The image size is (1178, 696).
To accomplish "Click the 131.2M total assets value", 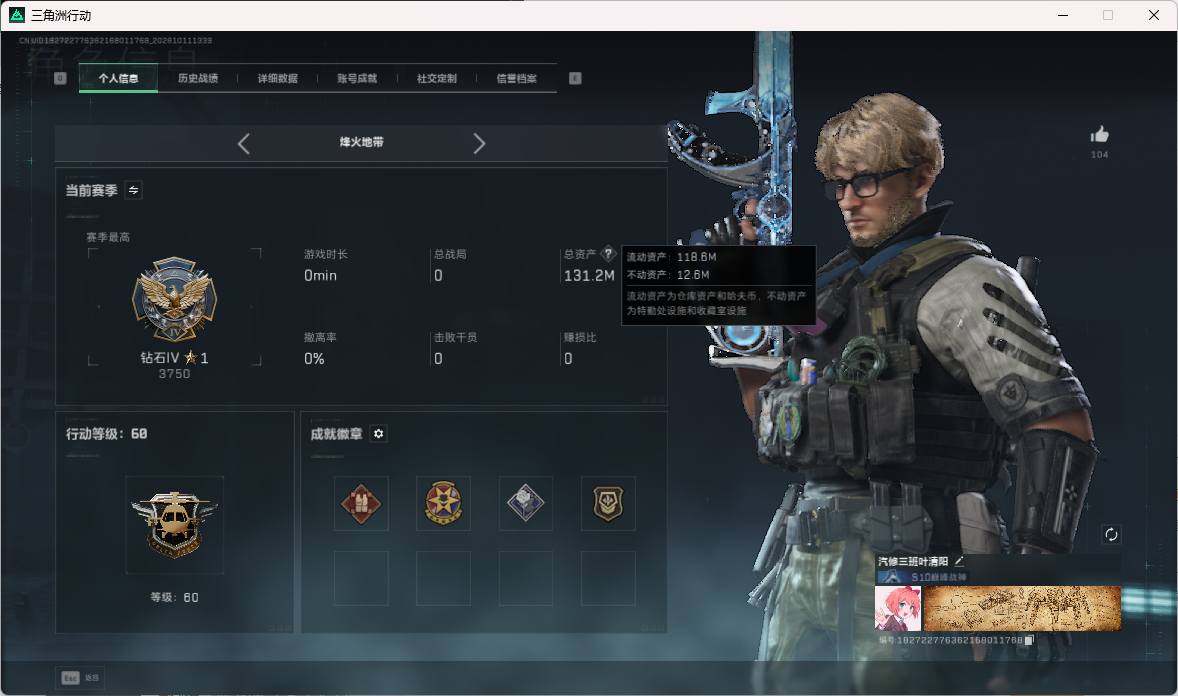I will (589, 276).
